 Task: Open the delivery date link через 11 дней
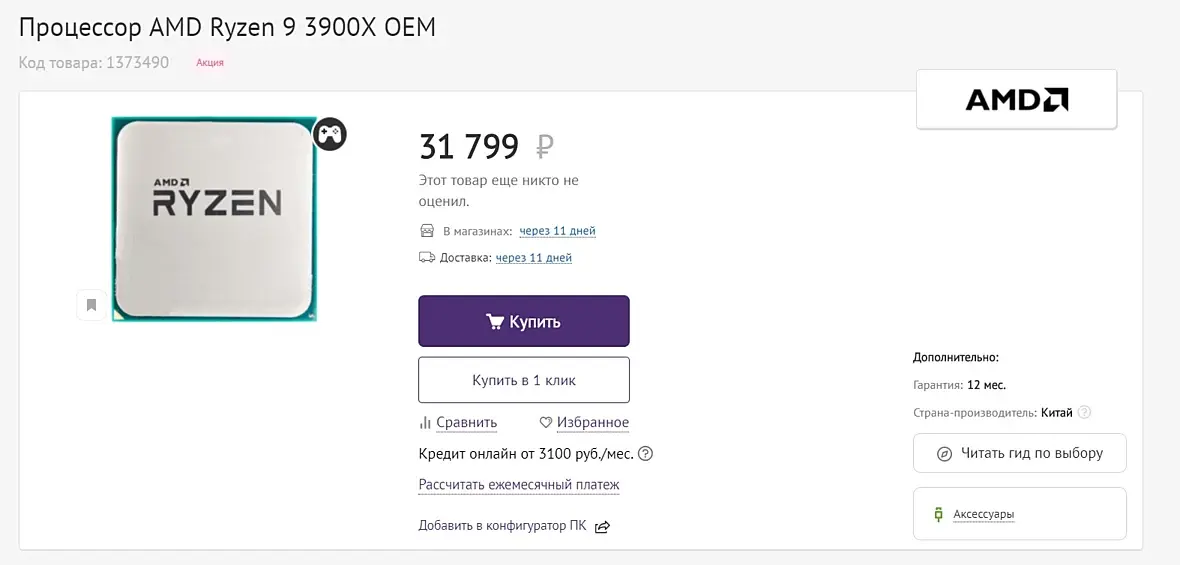(x=534, y=257)
